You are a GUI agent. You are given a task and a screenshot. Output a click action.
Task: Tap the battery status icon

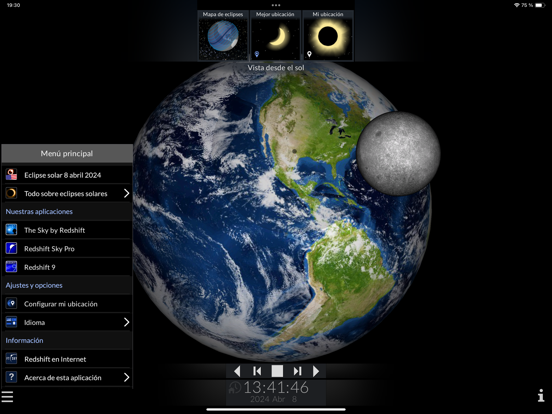[540, 5]
